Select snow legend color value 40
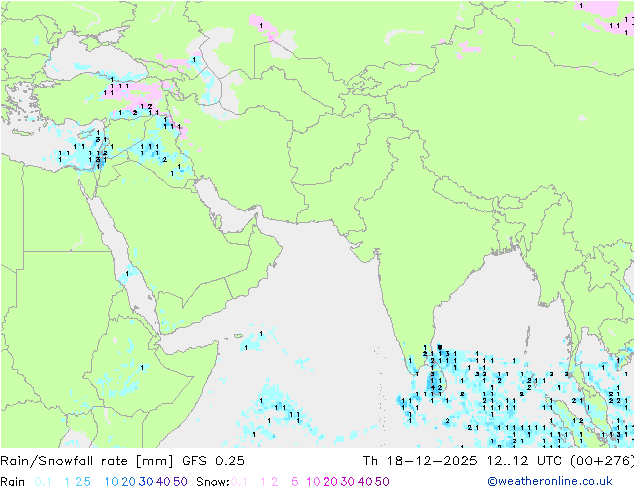Viewport: 634px width, 490px height. [x=365, y=482]
